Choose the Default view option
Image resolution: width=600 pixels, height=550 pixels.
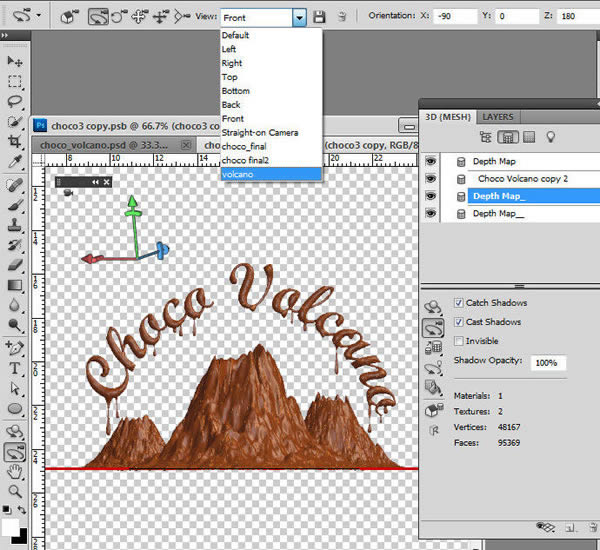click(x=271, y=35)
